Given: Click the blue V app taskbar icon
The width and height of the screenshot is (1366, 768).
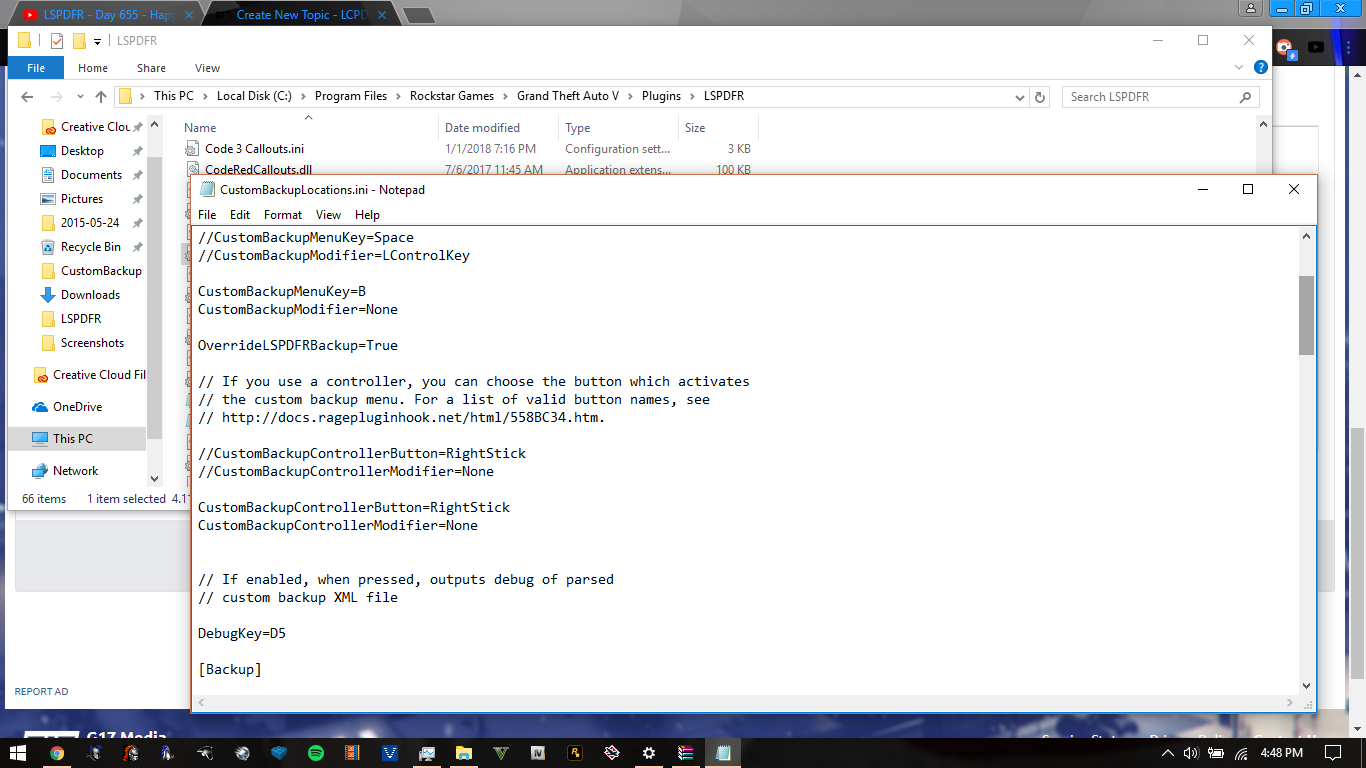Looking at the screenshot, I should tap(390, 753).
